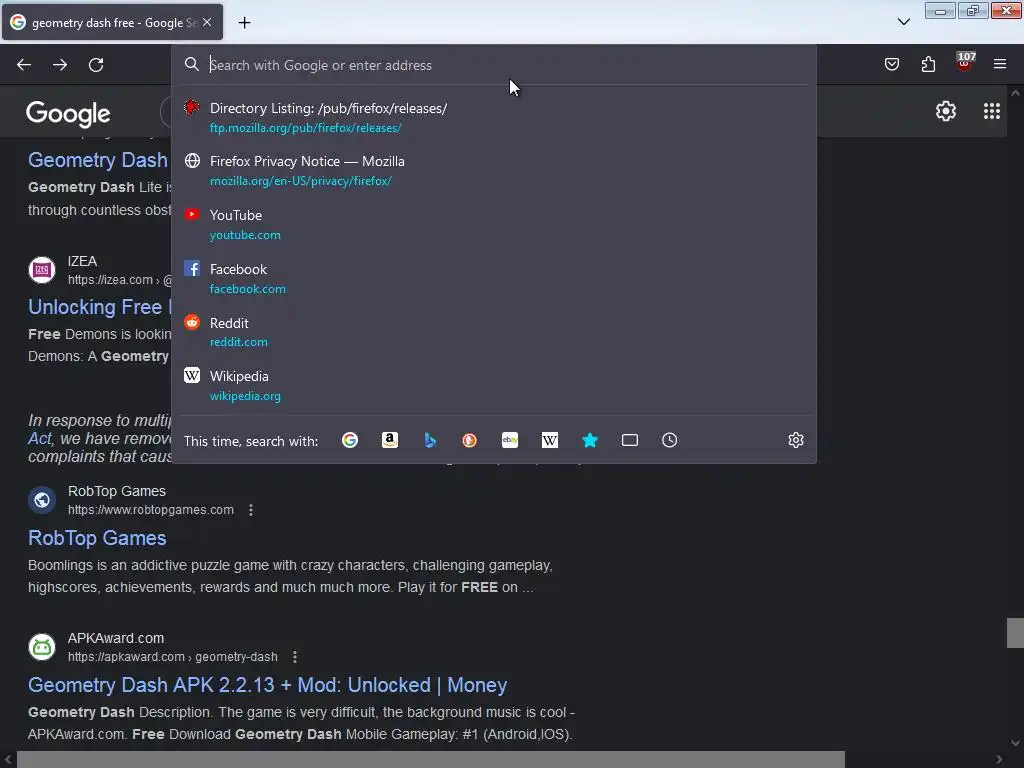Open uBlock extension icon showing 107

(965, 62)
